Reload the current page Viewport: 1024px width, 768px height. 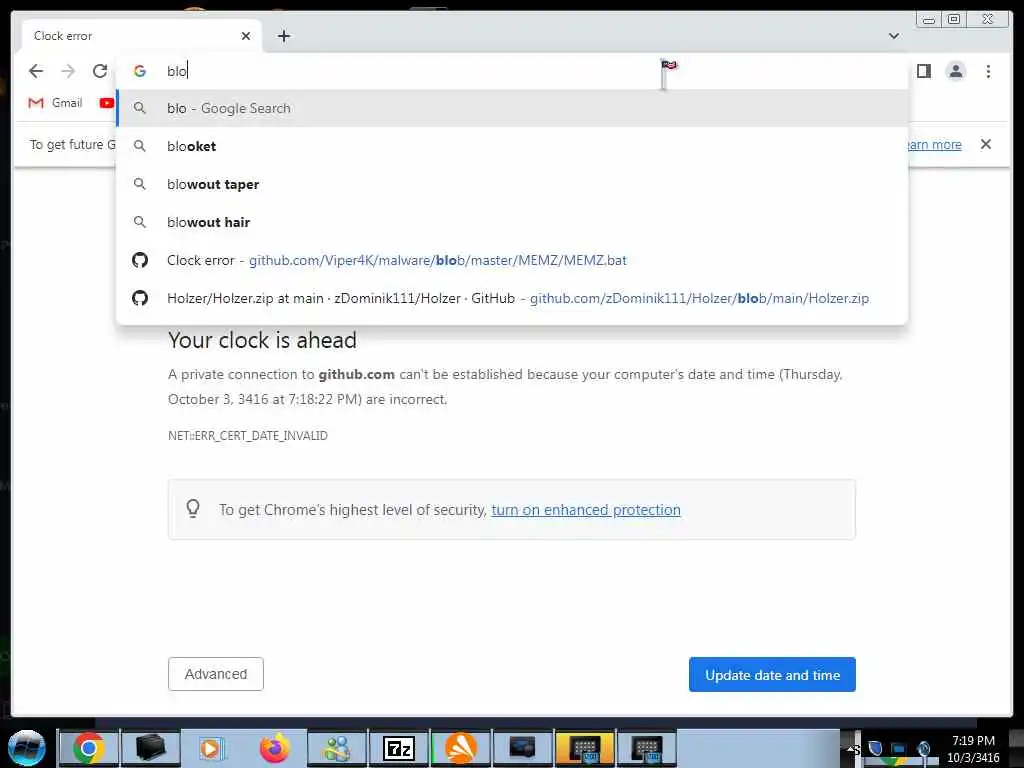[100, 71]
